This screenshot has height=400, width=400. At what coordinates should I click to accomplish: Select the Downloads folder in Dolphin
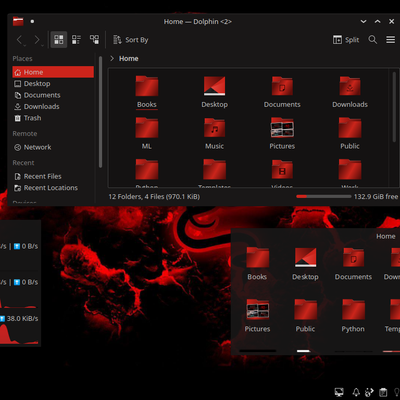tap(350, 92)
